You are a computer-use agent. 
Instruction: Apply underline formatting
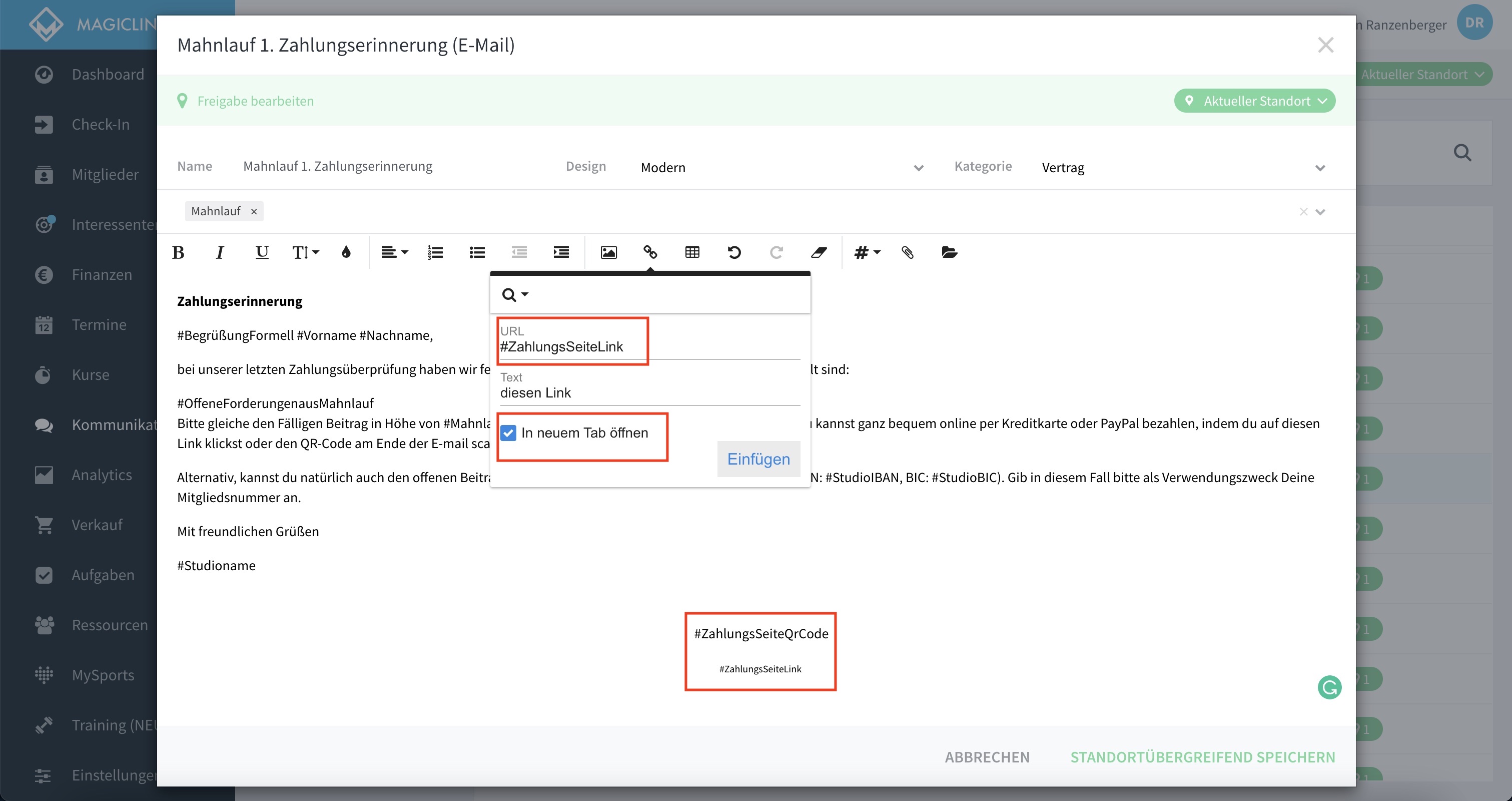(x=262, y=252)
